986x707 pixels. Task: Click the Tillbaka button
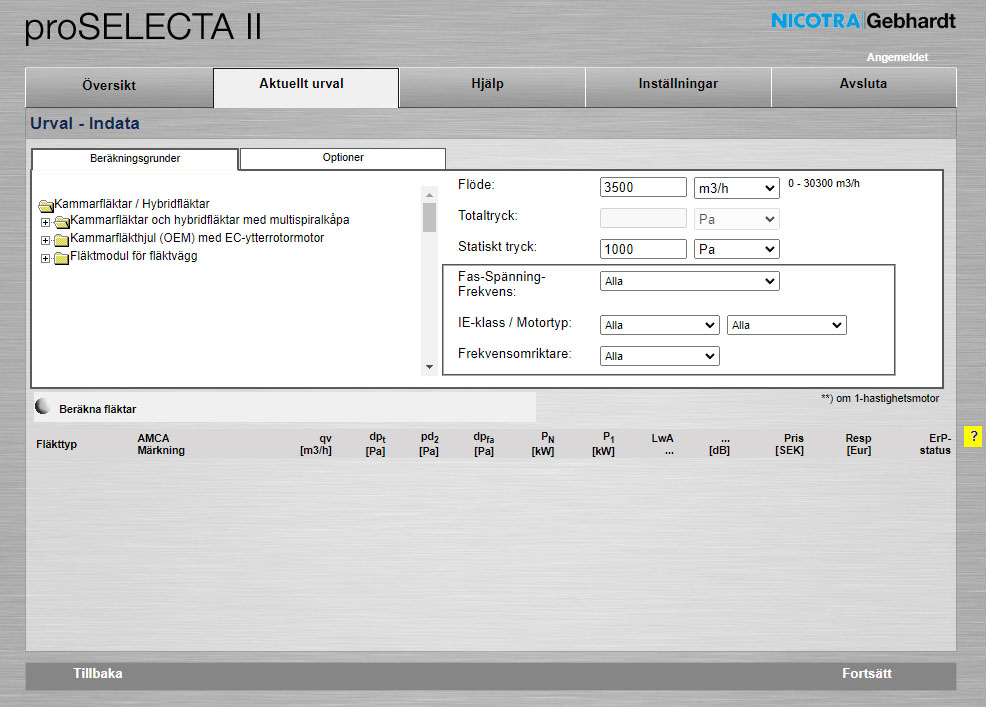point(98,674)
